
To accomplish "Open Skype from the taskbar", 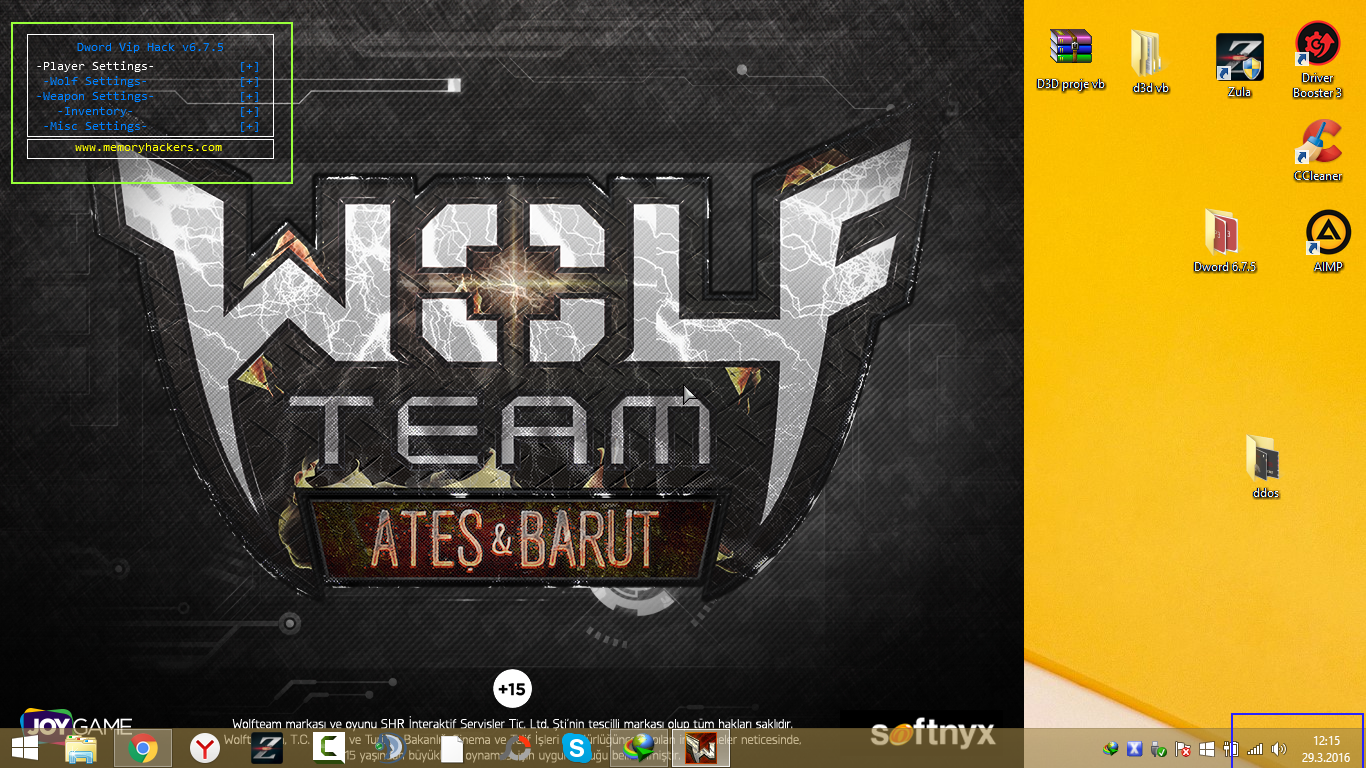I will (576, 748).
